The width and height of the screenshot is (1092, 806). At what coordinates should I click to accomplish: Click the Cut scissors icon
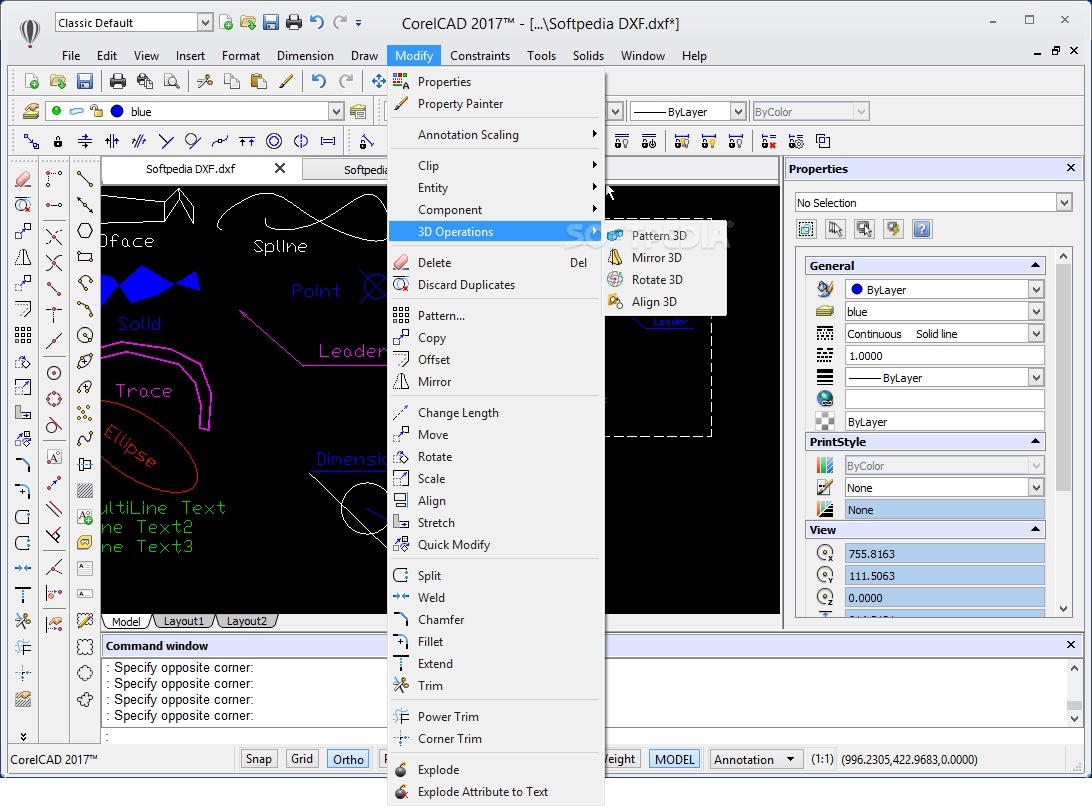[x=205, y=82]
